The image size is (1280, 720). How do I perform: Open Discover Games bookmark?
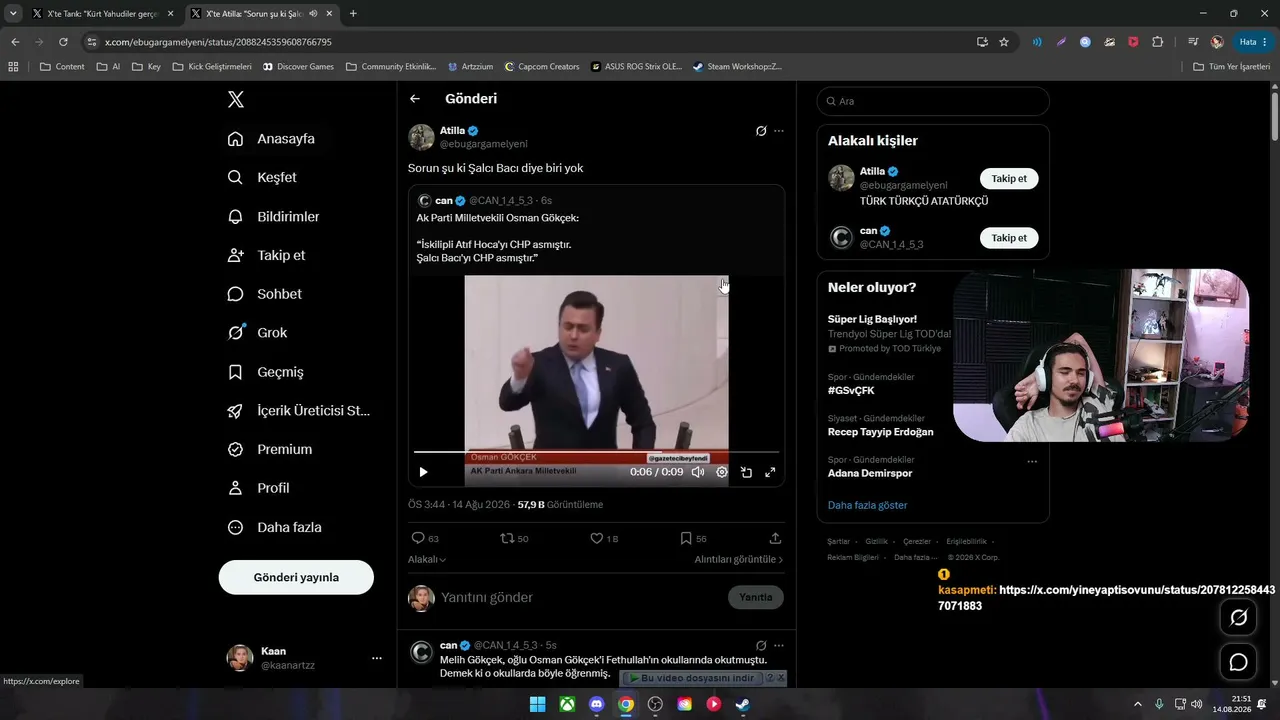point(298,67)
